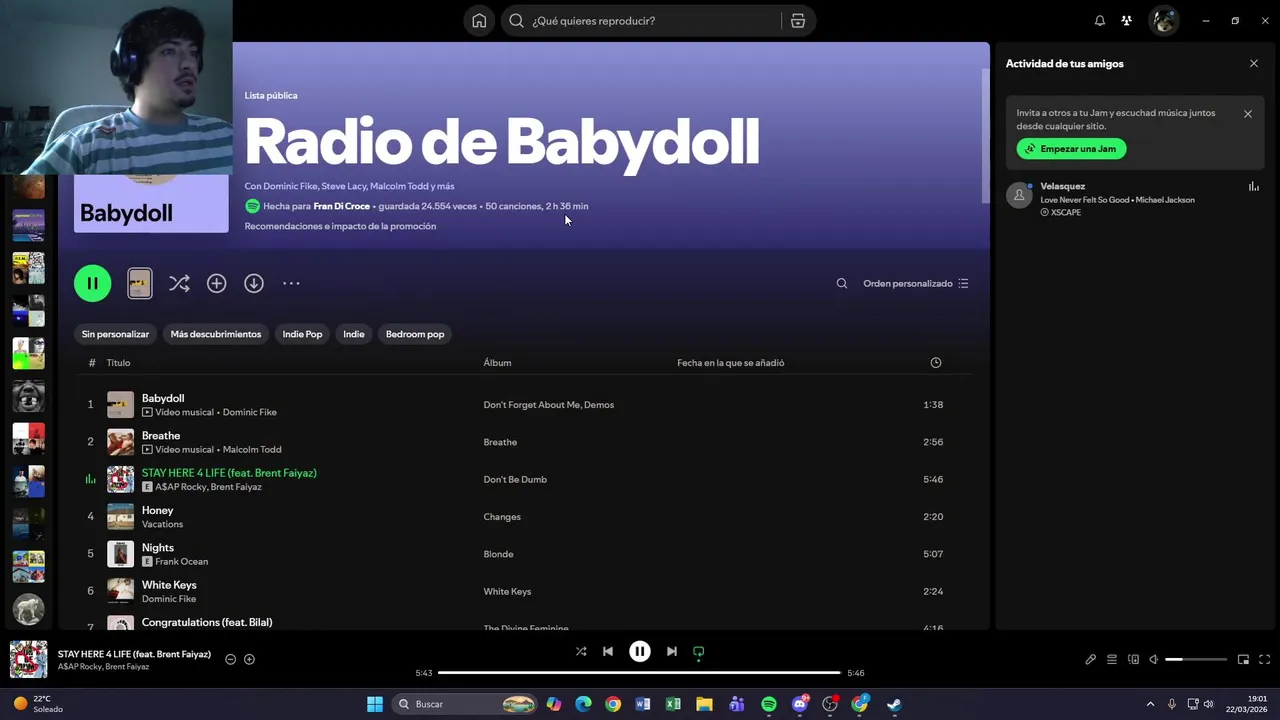The width and height of the screenshot is (1280, 720).
Task: Dismiss the Jam invitation banner
Action: [x=1248, y=114]
